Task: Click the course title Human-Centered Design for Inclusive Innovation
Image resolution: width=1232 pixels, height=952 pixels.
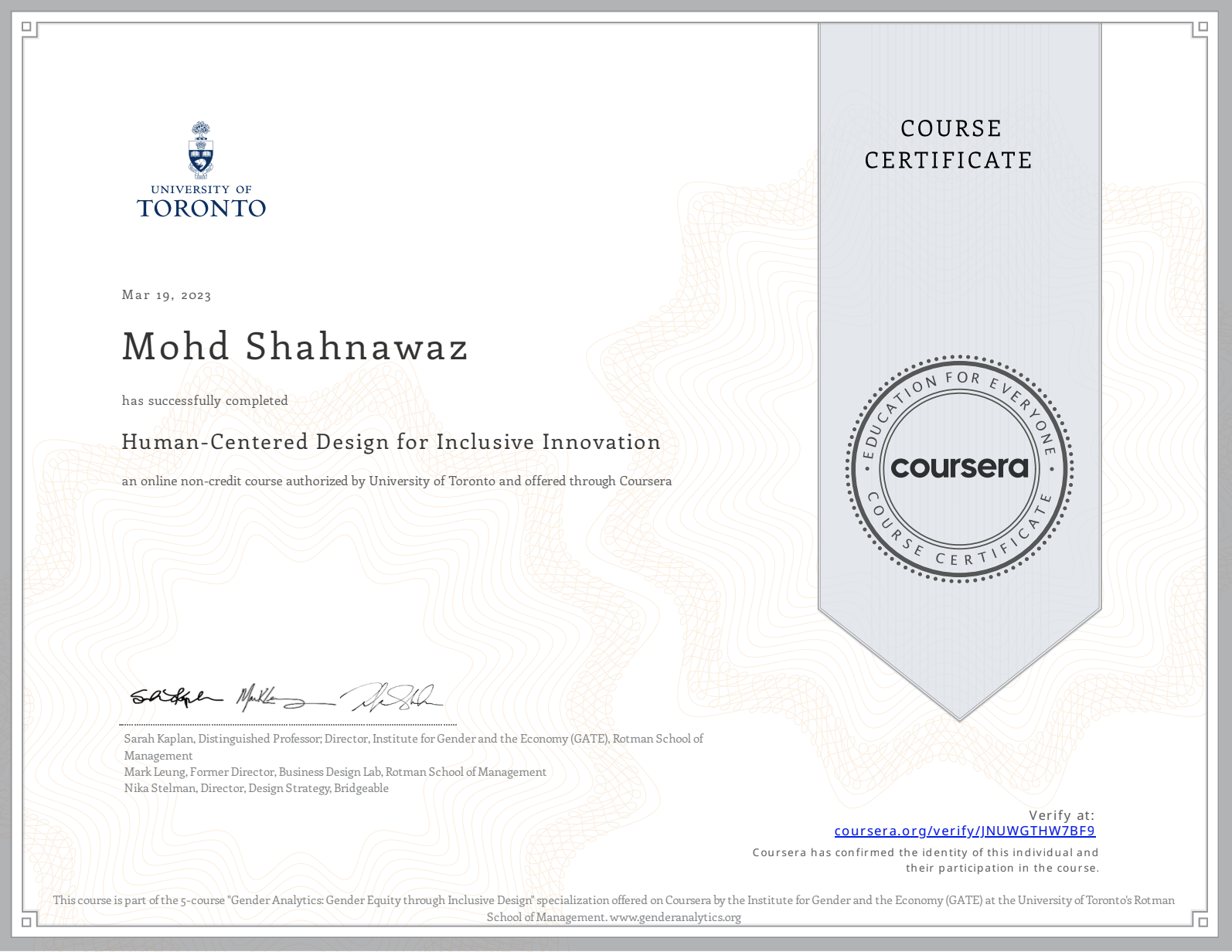Action: pyautogui.click(x=391, y=442)
